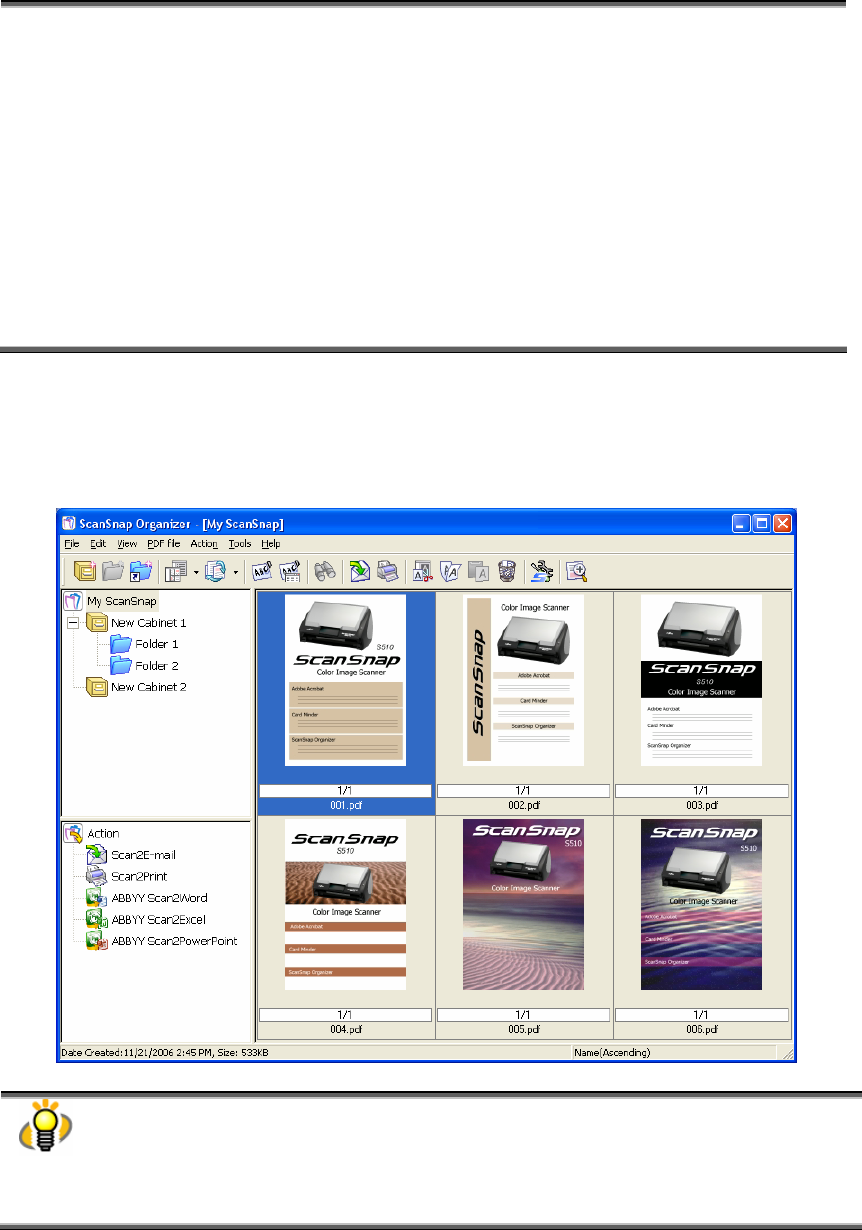The width and height of the screenshot is (862, 1230).
Task: Open the view mode dropdown arrow
Action: tap(196, 573)
